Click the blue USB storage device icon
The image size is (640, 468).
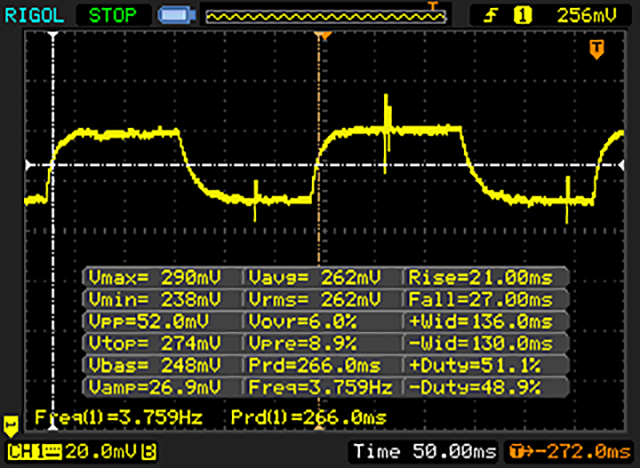tap(177, 16)
